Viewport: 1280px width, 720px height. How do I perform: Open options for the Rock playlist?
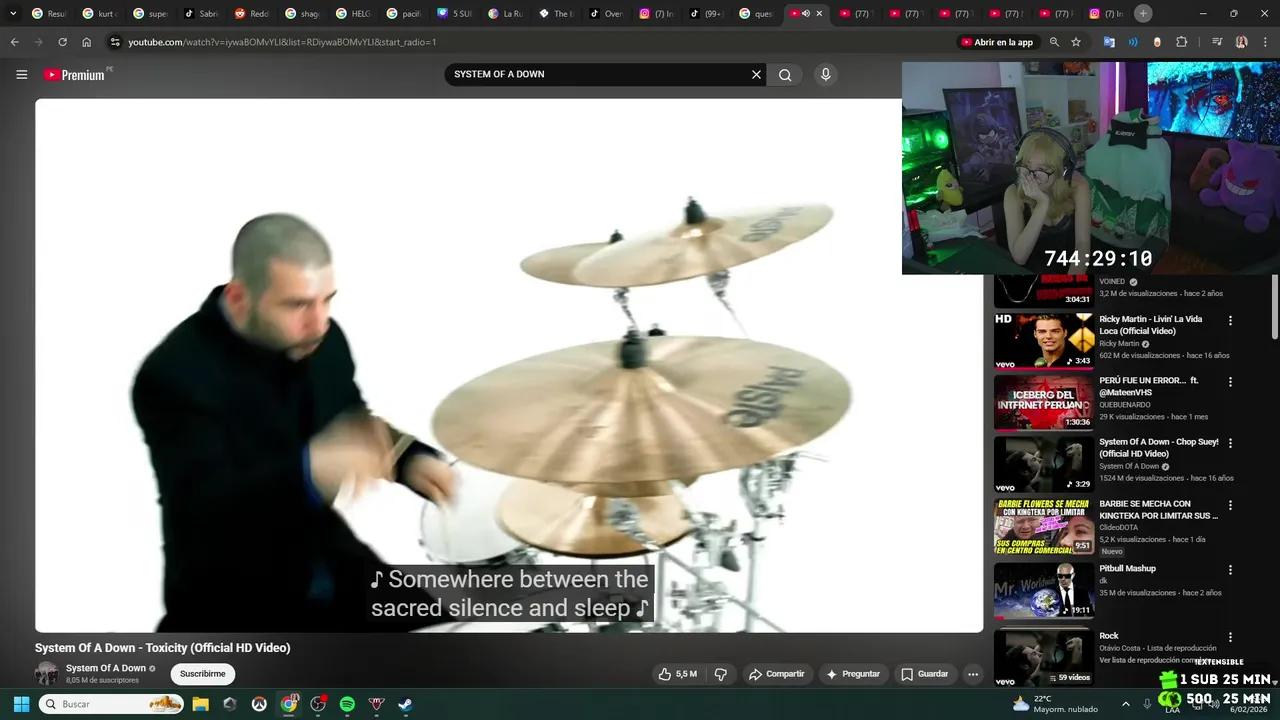point(1230,637)
